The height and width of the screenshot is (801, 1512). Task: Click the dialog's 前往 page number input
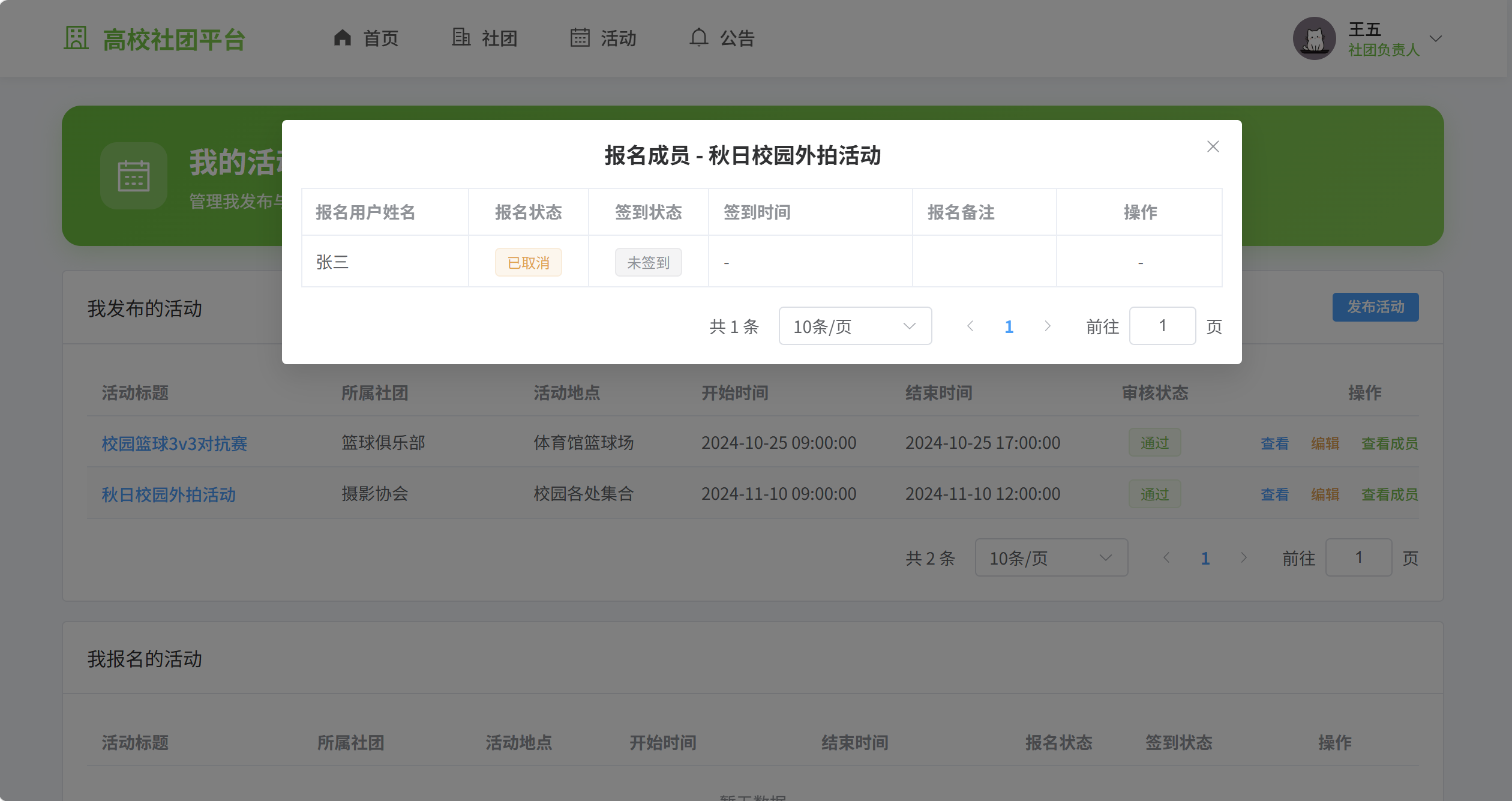[x=1162, y=326]
